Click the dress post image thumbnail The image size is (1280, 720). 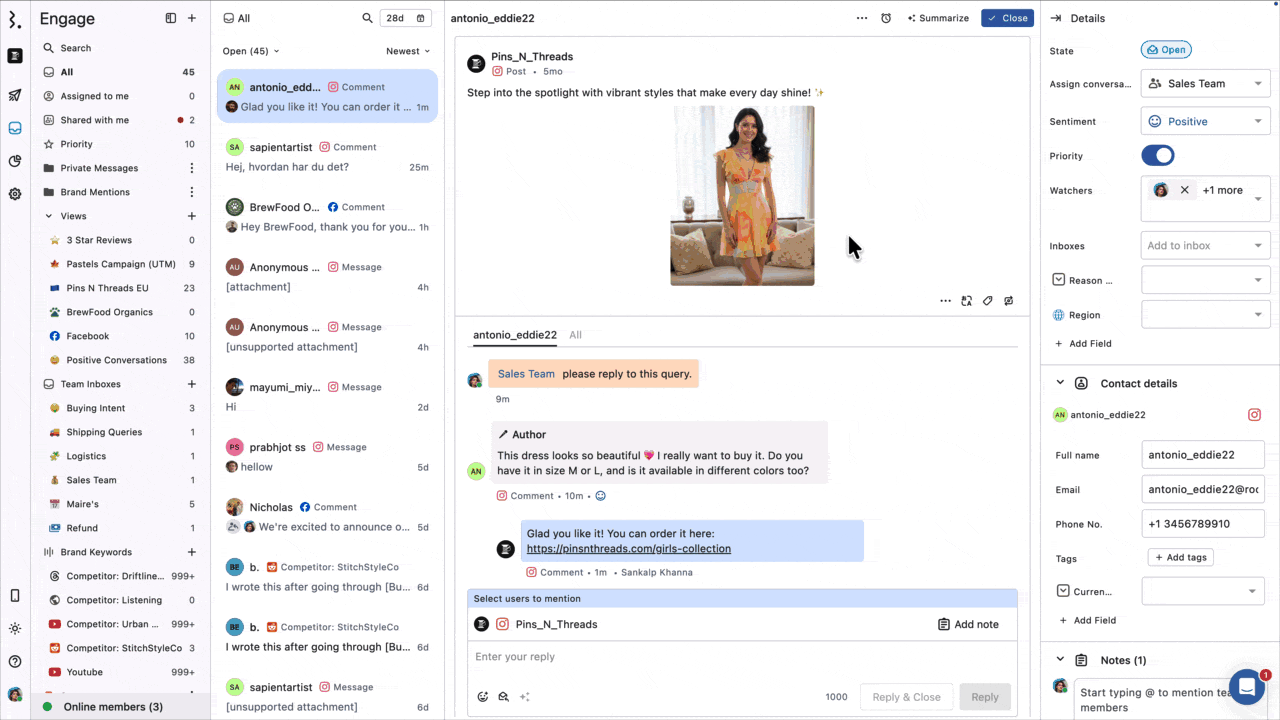[x=742, y=196]
